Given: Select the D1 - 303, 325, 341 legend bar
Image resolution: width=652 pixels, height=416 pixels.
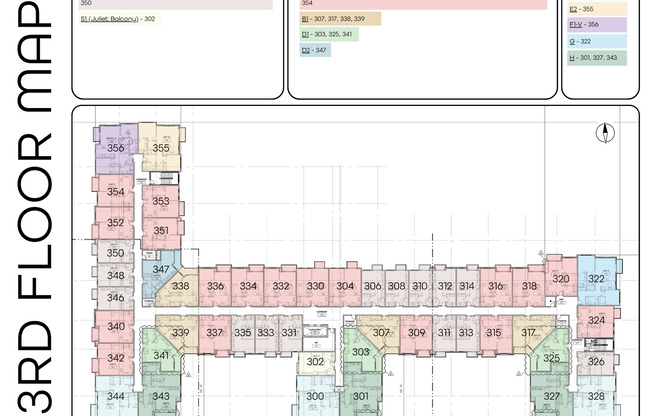Looking at the screenshot, I should pos(329,34).
